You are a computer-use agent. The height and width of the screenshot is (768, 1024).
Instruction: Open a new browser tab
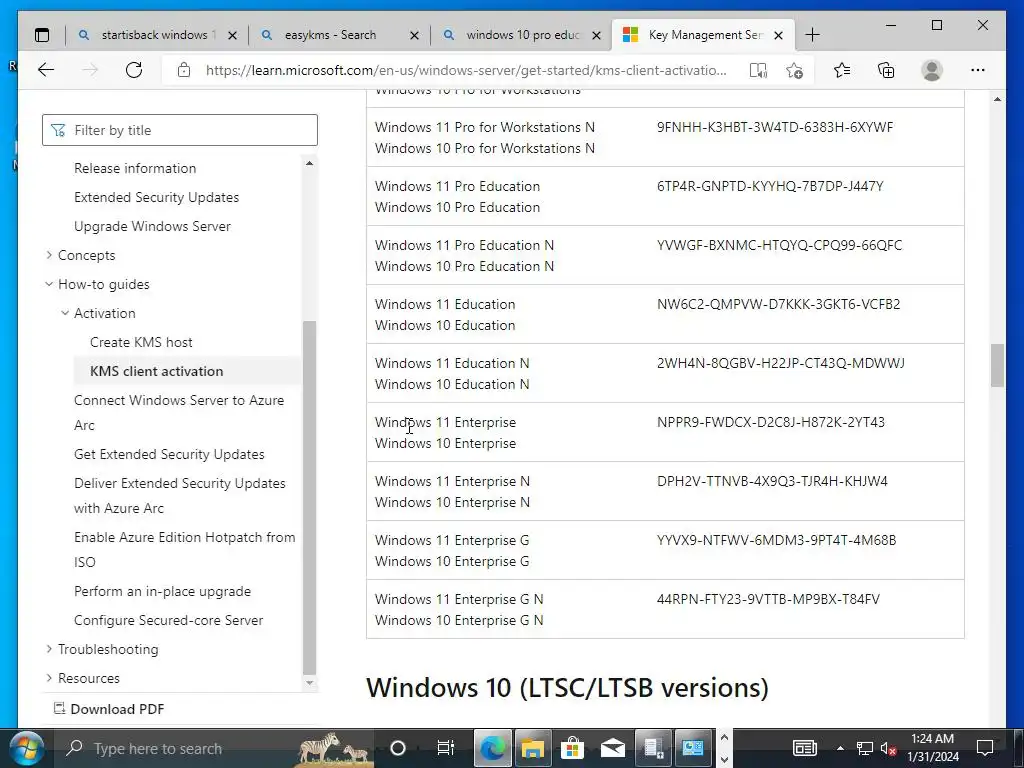812,35
